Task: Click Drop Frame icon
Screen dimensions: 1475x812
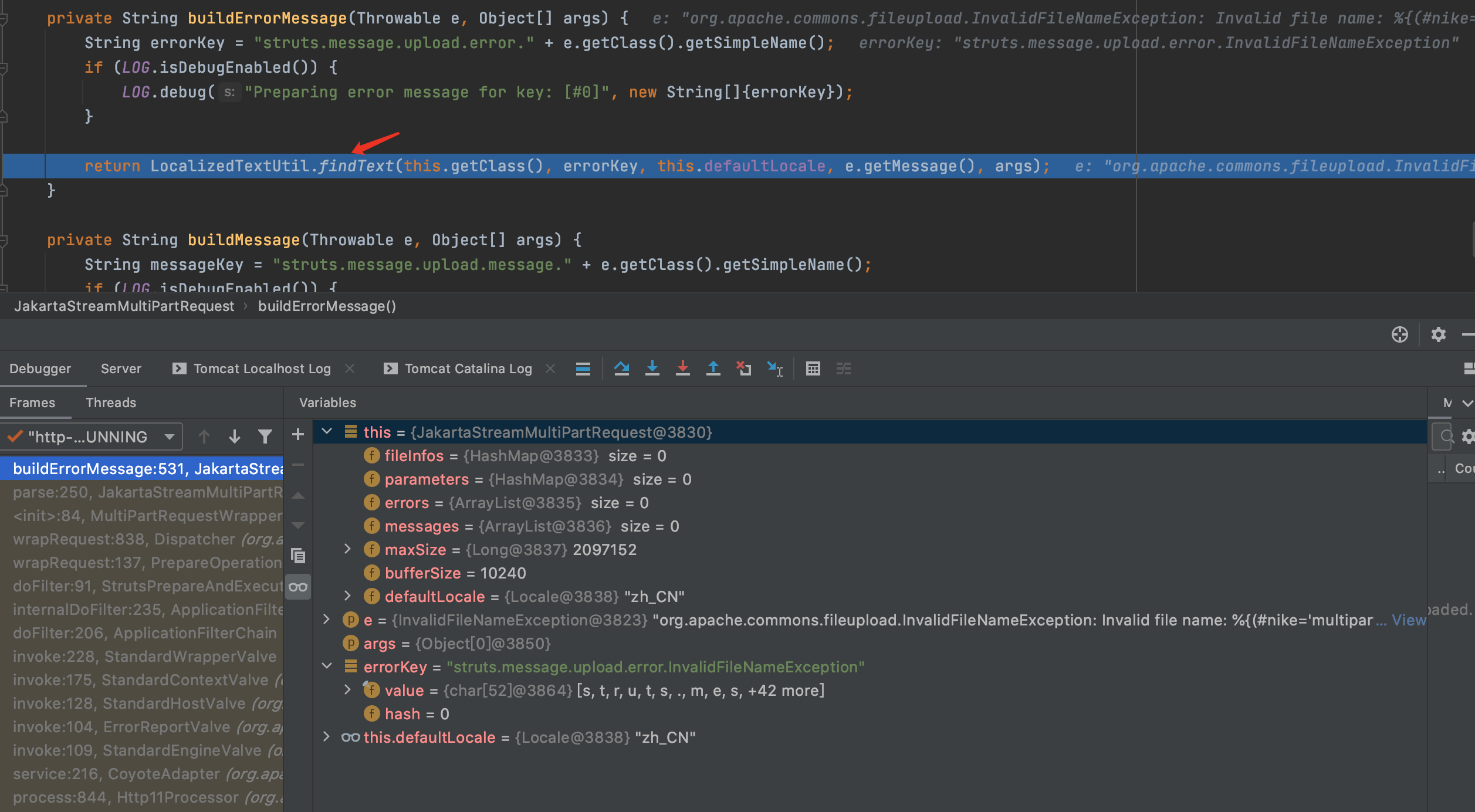Action: click(x=744, y=368)
